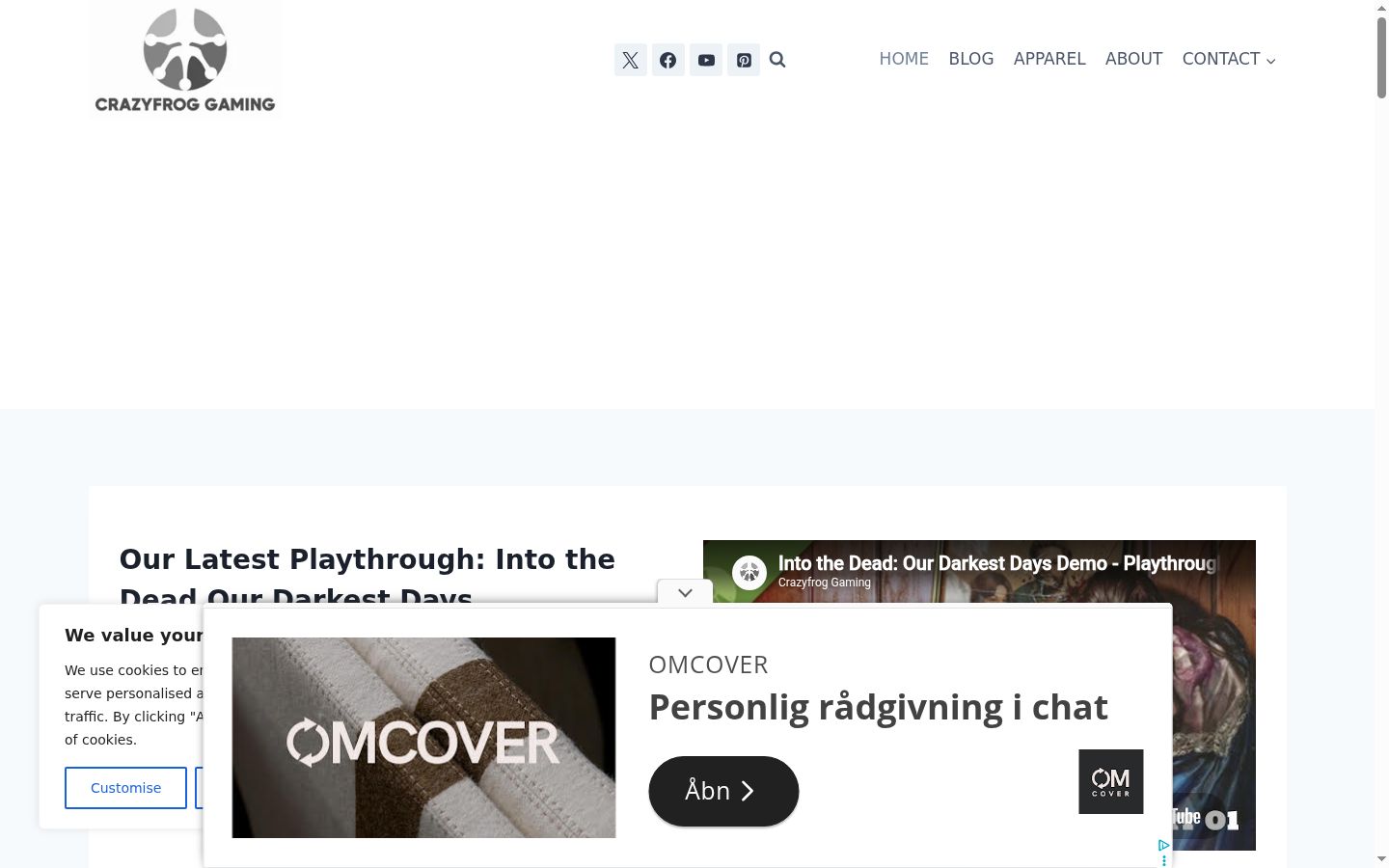Click the 'We value your' cookie heading

[134, 635]
